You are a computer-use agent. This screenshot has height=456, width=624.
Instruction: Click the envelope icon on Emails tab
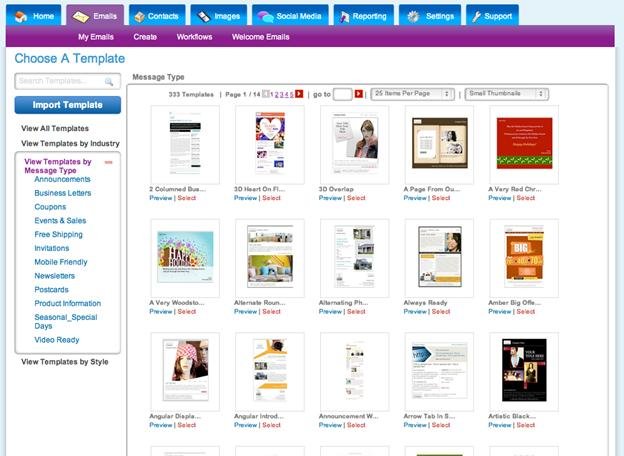(x=80, y=17)
